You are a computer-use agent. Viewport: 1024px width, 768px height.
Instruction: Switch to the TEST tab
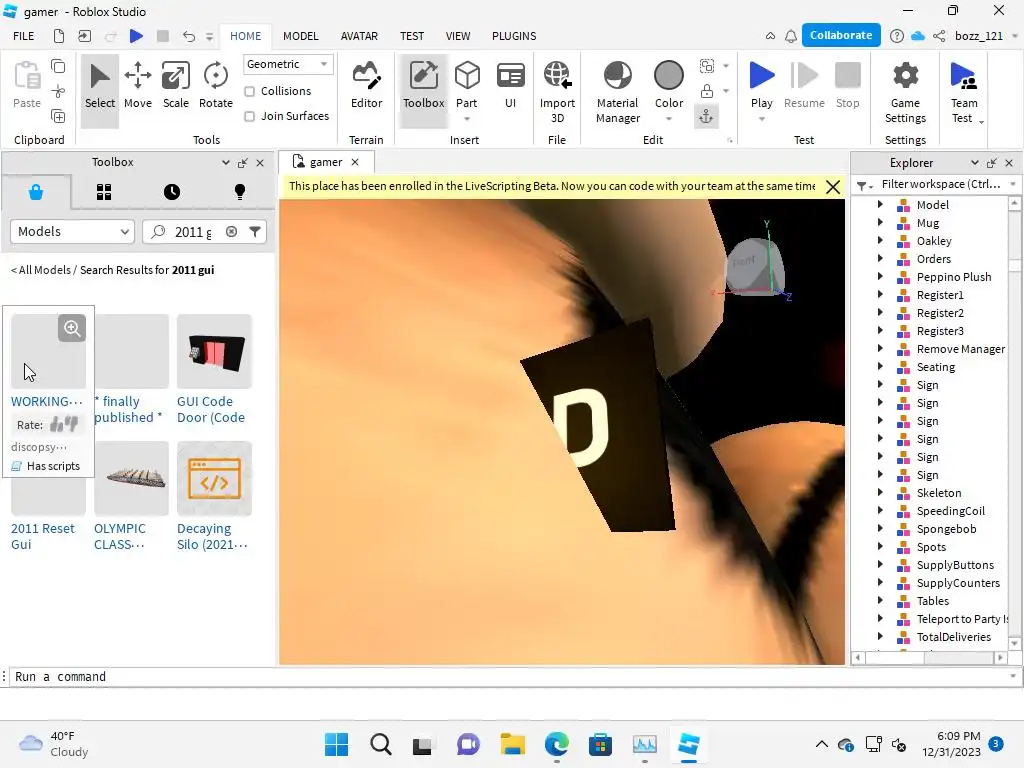[411, 36]
